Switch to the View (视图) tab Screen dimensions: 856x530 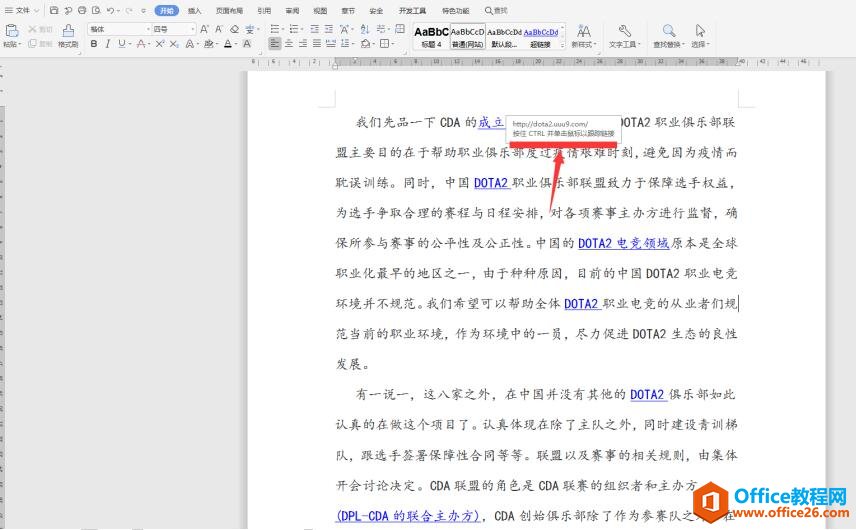tap(320, 10)
